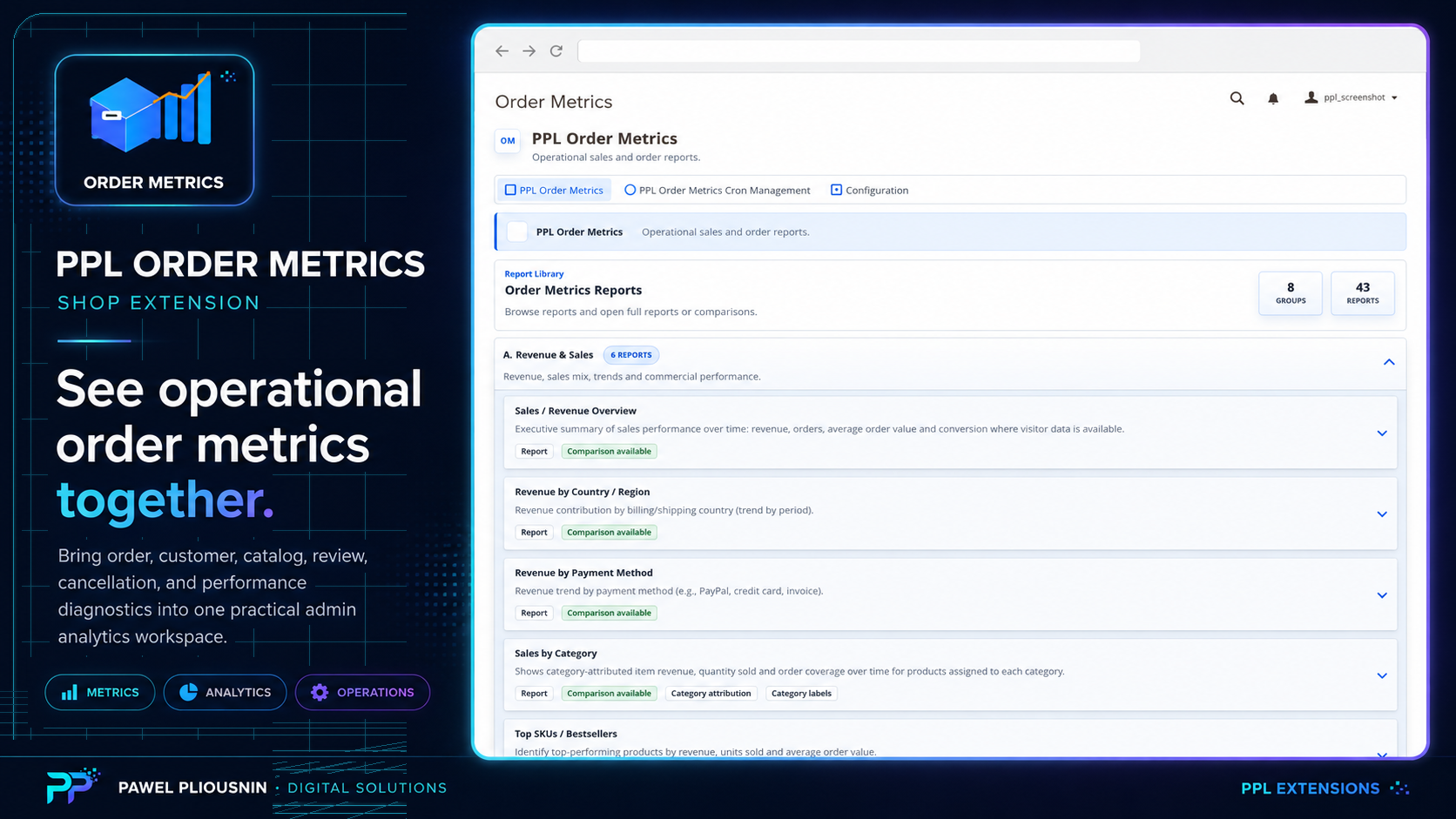Screen dimensions: 1456x819
Task: Click Comparison available under Sales / Revenue Overview
Action: [x=609, y=451]
